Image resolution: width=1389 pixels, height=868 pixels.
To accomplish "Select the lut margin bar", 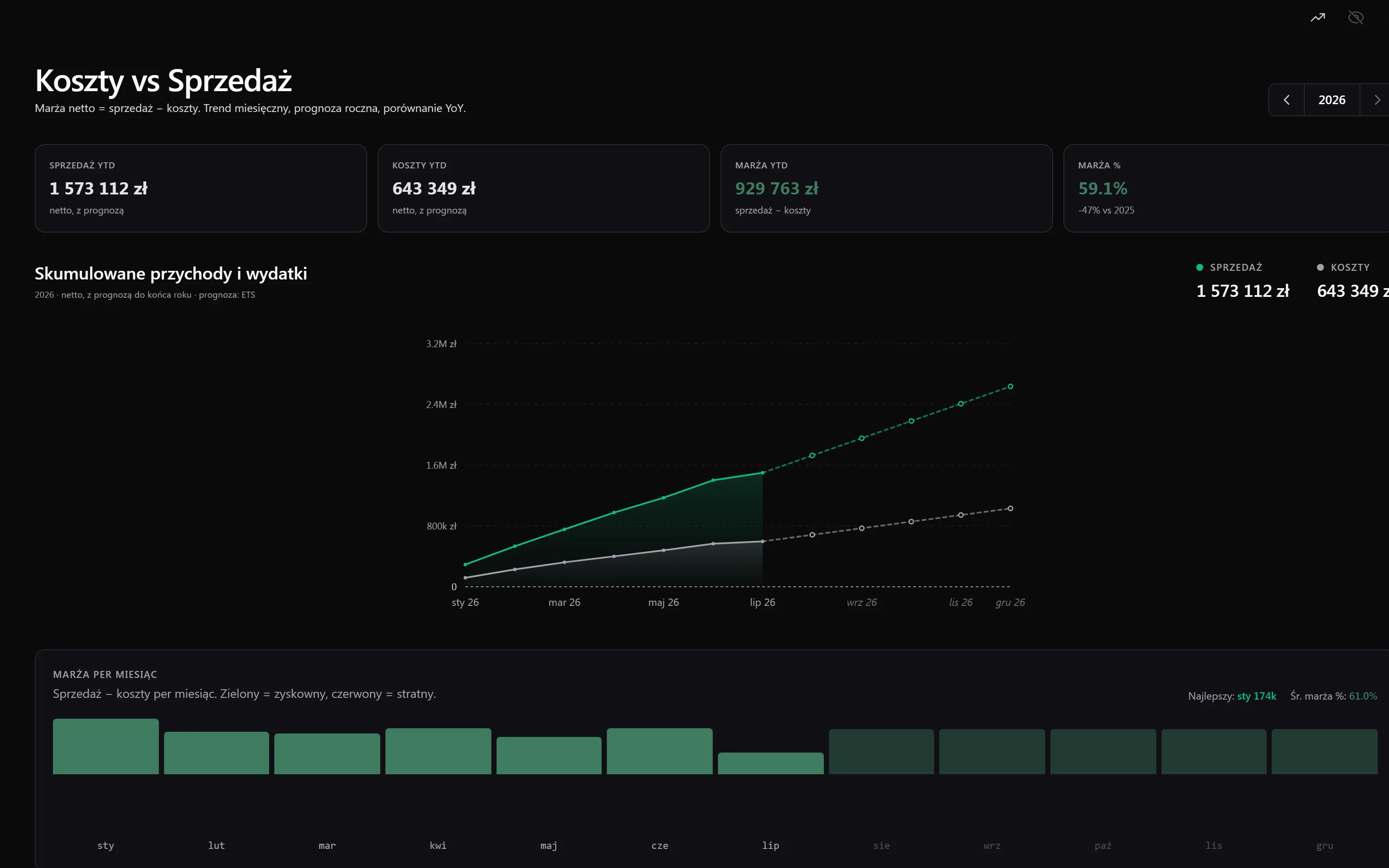I will tap(217, 753).
